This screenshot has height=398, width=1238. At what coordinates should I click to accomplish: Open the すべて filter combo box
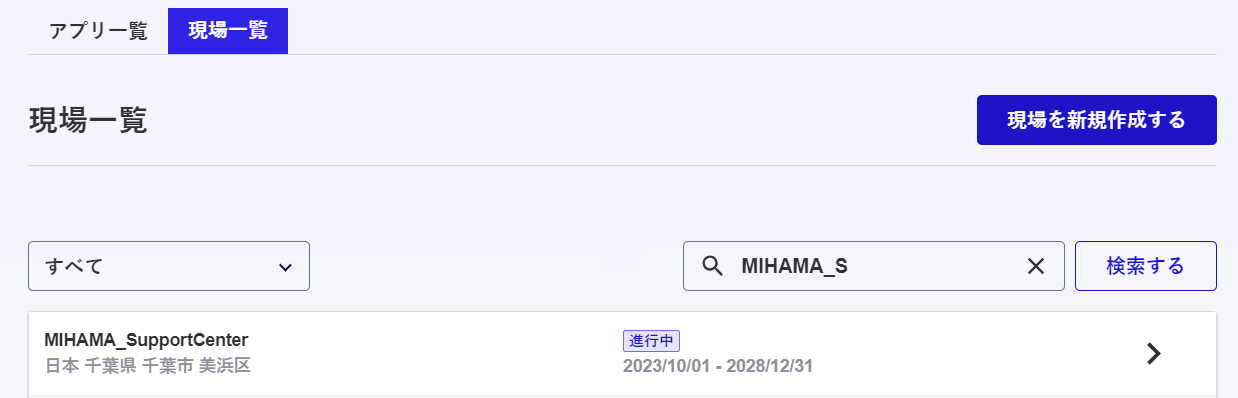click(169, 266)
